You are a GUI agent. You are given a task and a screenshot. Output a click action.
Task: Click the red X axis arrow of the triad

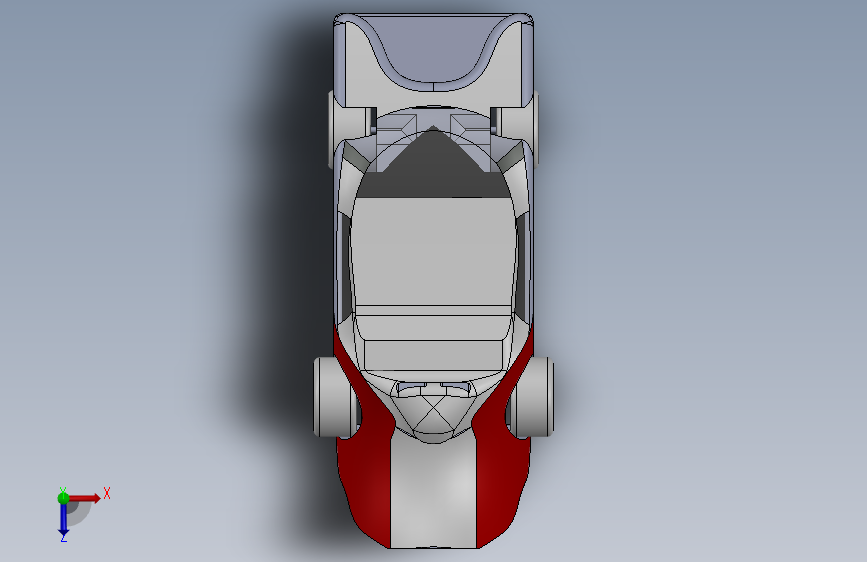pos(84,498)
